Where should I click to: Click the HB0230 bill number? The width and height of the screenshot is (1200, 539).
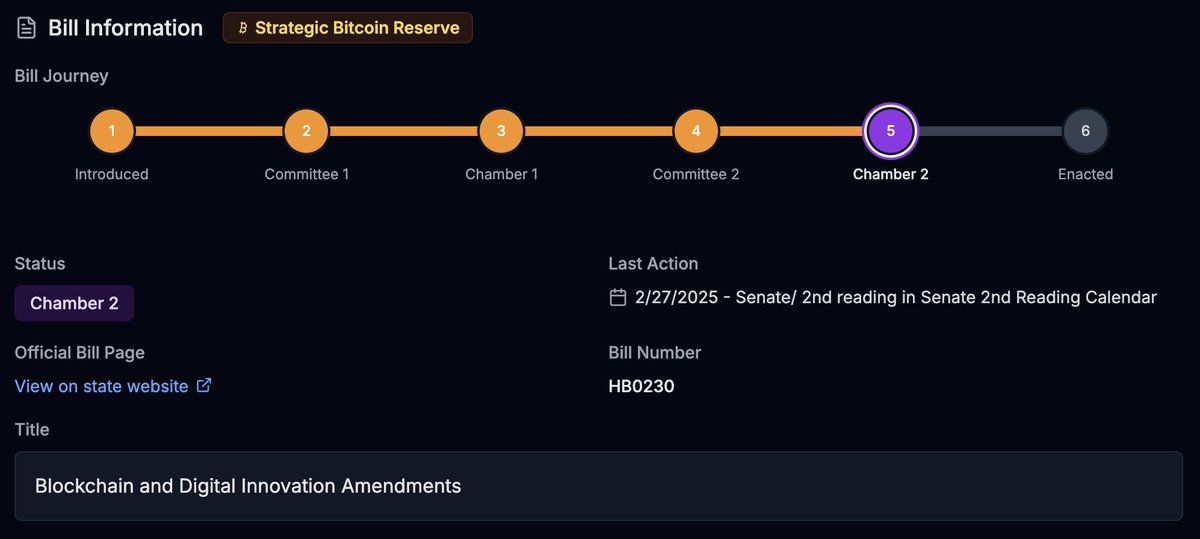pyautogui.click(x=641, y=386)
